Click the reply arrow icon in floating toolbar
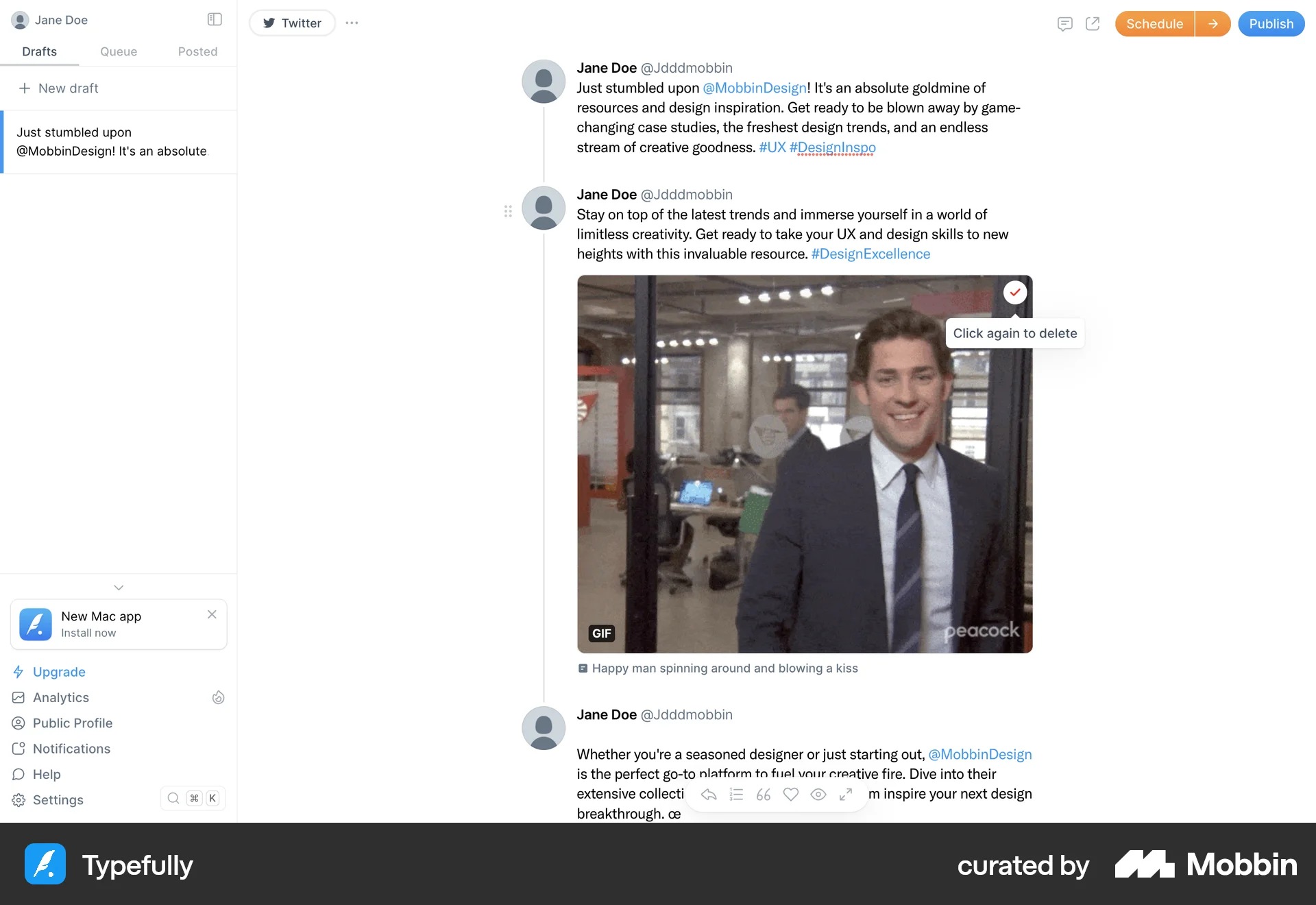The width and height of the screenshot is (1316, 905). tap(709, 795)
